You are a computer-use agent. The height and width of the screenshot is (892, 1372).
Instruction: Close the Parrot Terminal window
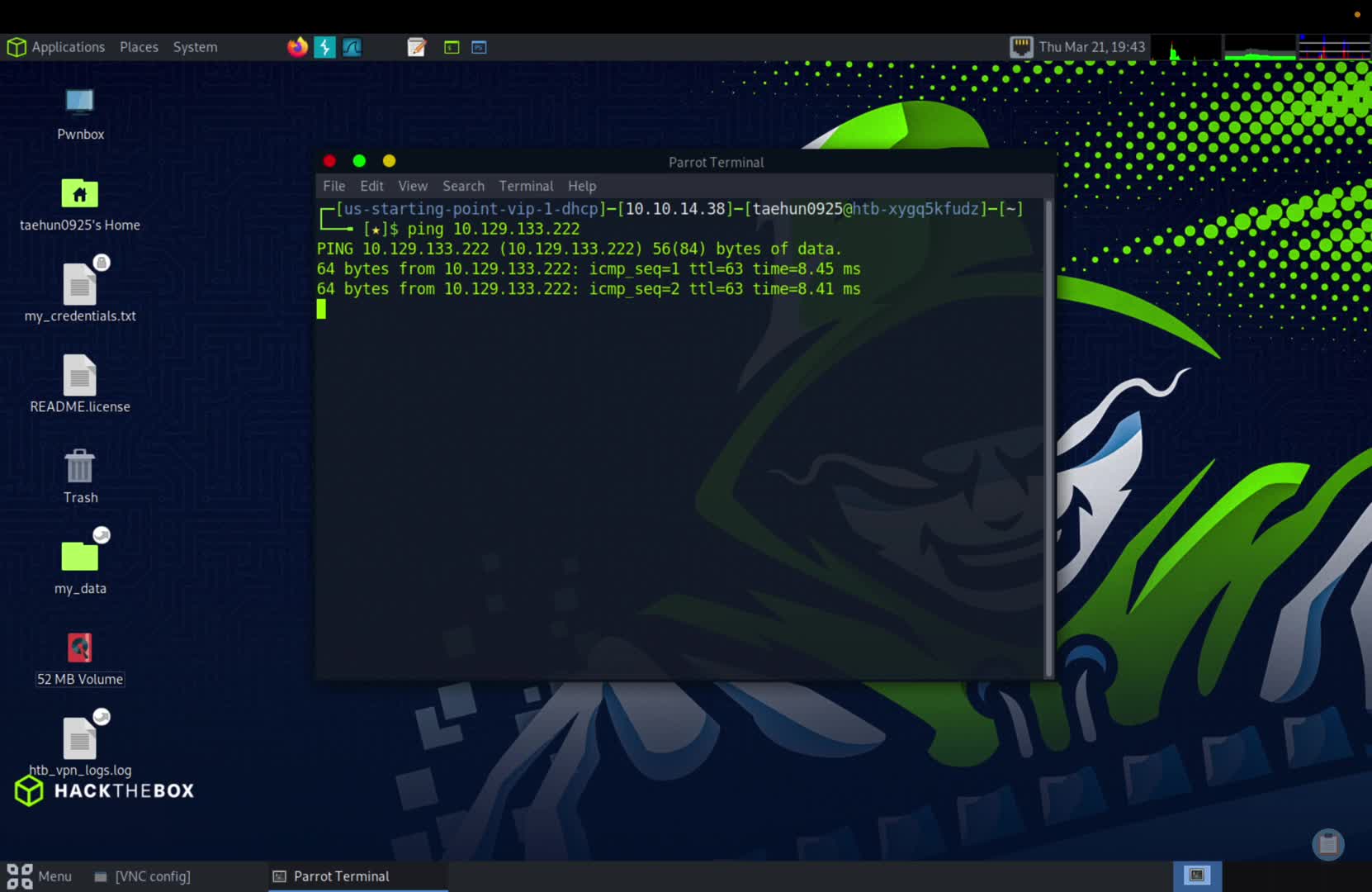329,161
